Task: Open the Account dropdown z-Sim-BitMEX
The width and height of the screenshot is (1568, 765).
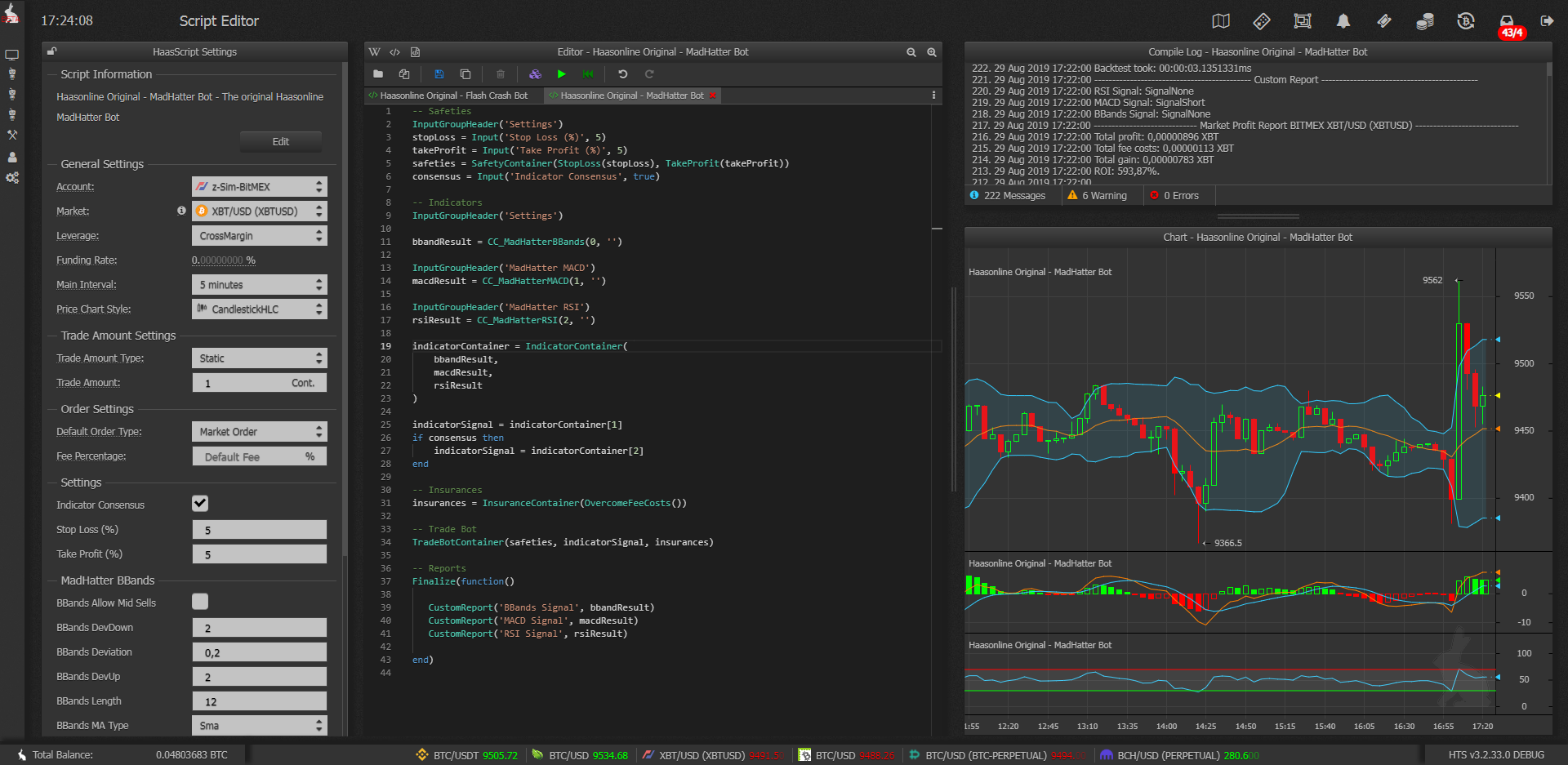Action: (x=260, y=187)
